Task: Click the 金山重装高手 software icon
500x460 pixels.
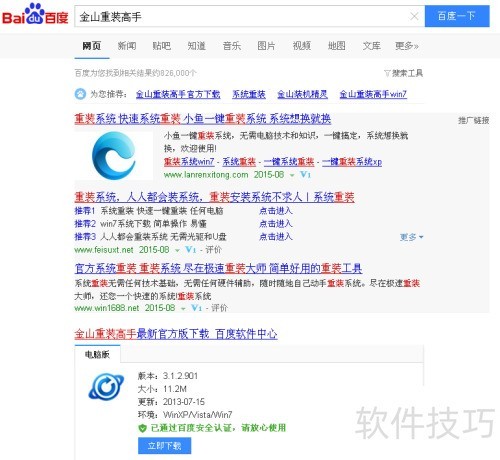Action: pyautogui.click(x=106, y=387)
